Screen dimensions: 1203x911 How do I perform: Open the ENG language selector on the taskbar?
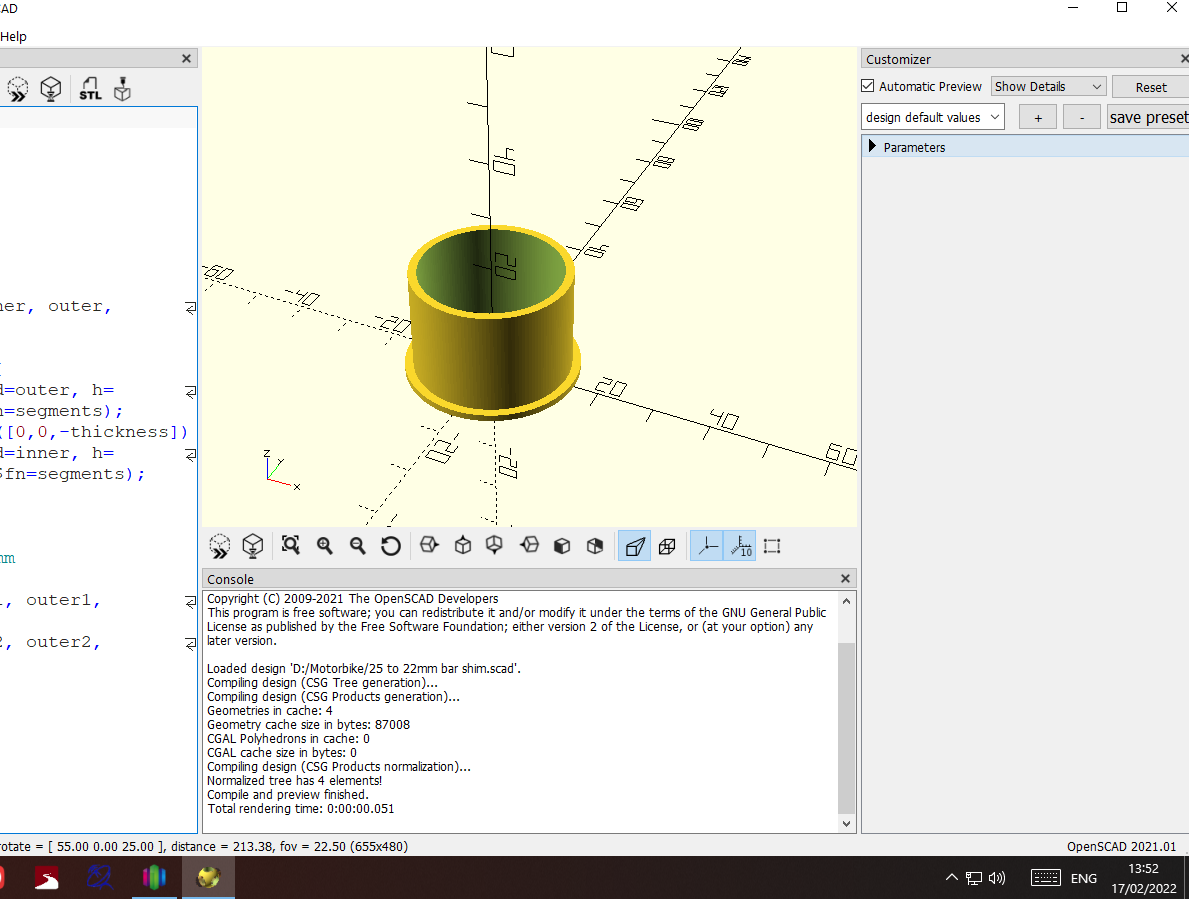[x=1084, y=878]
